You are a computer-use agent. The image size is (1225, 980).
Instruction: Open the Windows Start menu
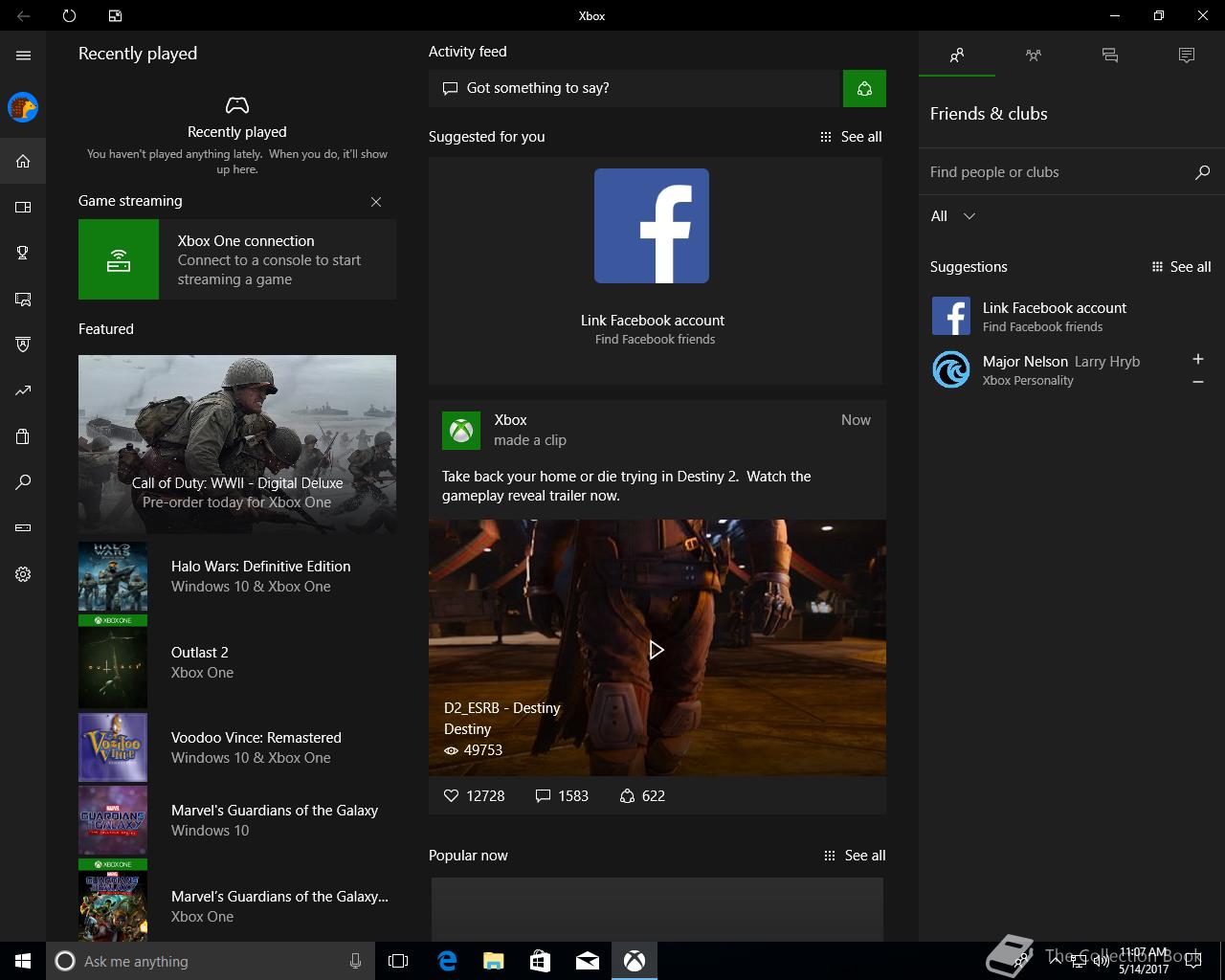click(23, 961)
